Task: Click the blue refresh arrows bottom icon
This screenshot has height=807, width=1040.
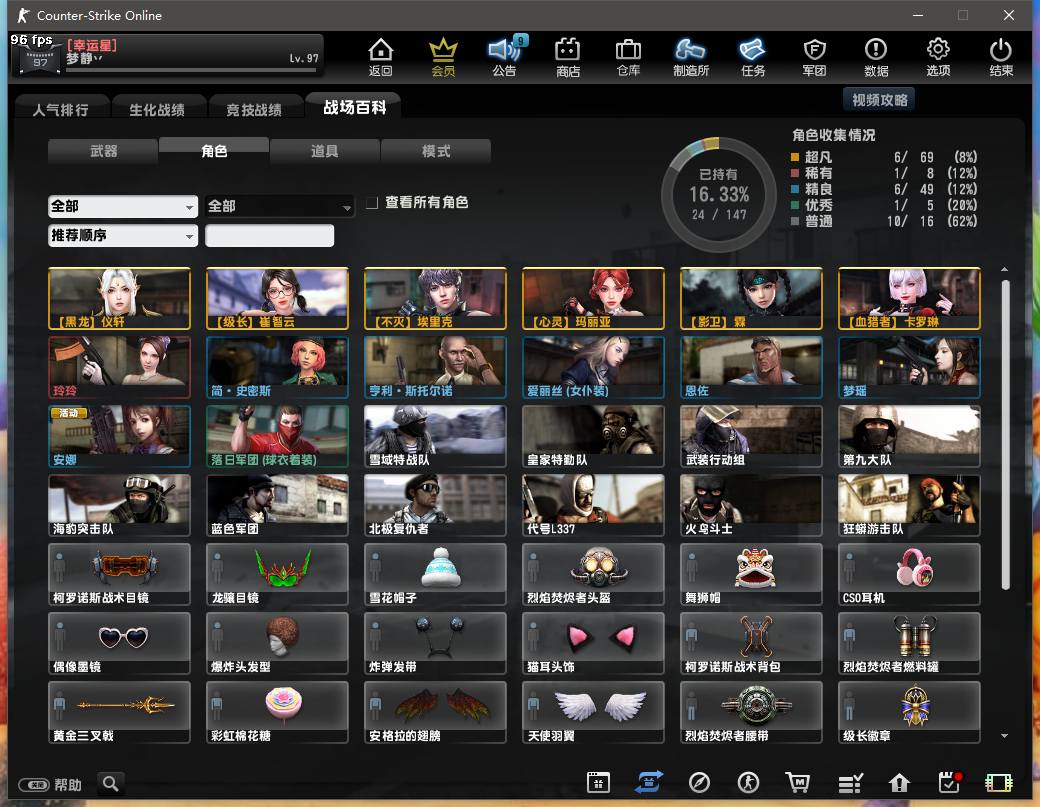Action: (x=649, y=782)
